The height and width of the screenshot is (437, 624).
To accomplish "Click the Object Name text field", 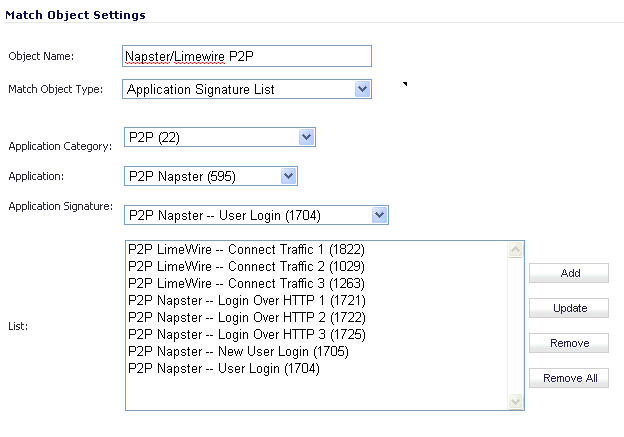I will pos(246,56).
